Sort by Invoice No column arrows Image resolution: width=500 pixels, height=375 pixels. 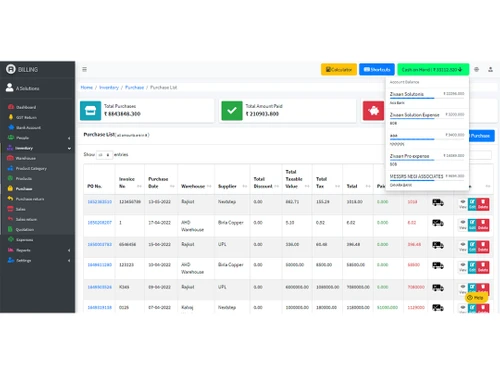pyautogui.click(x=139, y=186)
